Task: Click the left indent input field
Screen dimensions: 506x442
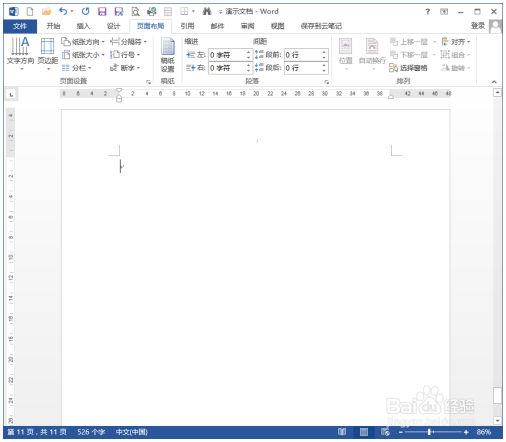Action: click(230, 55)
